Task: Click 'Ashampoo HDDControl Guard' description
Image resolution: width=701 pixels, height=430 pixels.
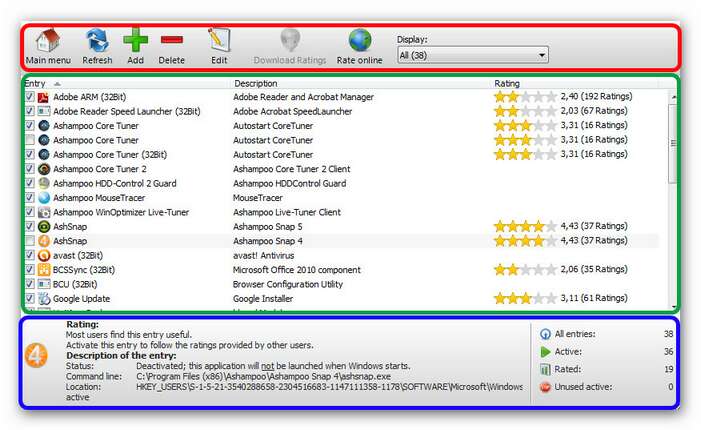Action: pyautogui.click(x=289, y=183)
